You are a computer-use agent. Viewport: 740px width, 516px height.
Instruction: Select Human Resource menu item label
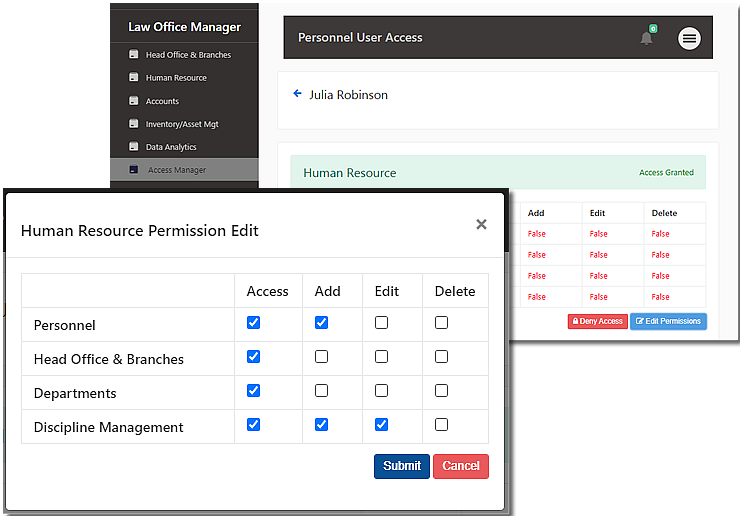[176, 78]
